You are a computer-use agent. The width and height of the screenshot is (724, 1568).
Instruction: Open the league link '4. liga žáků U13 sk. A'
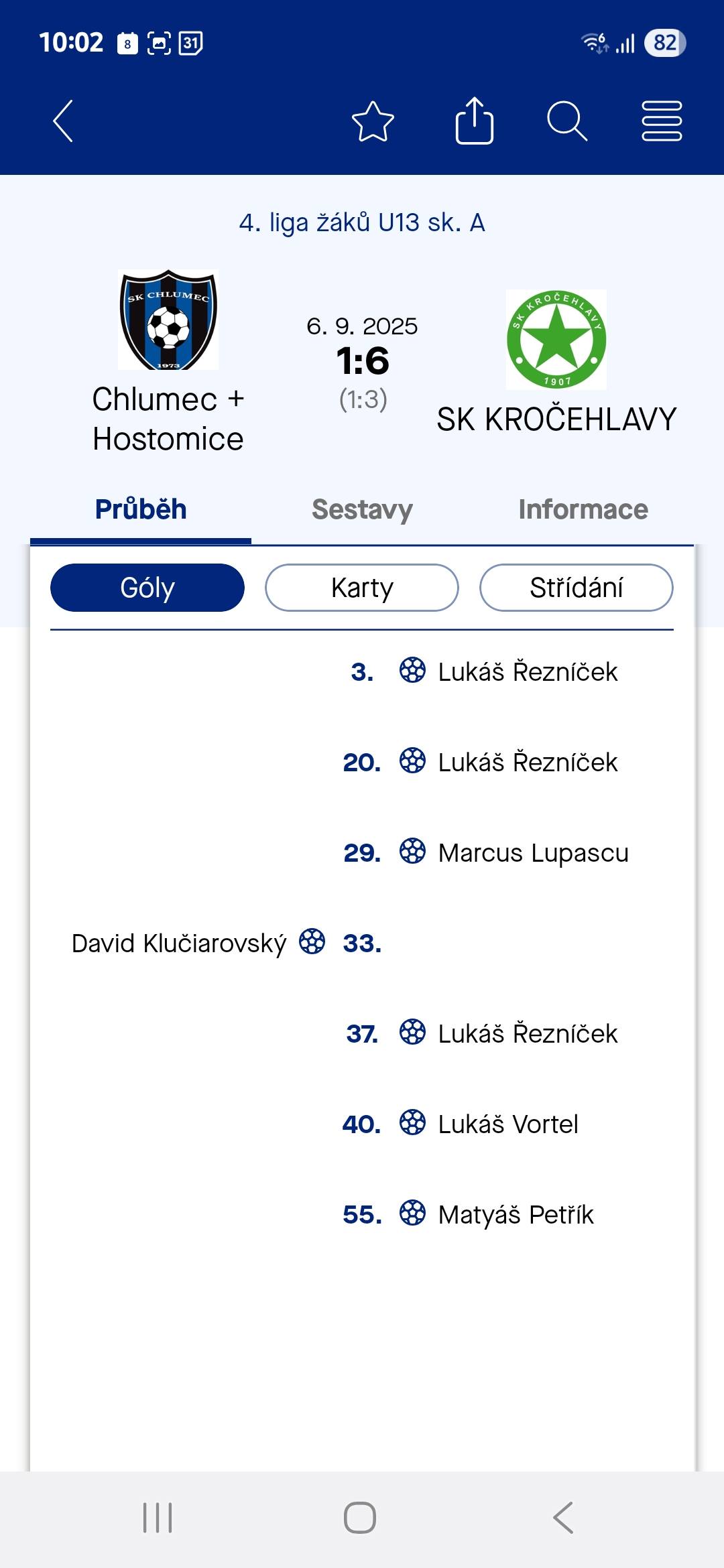tap(362, 222)
